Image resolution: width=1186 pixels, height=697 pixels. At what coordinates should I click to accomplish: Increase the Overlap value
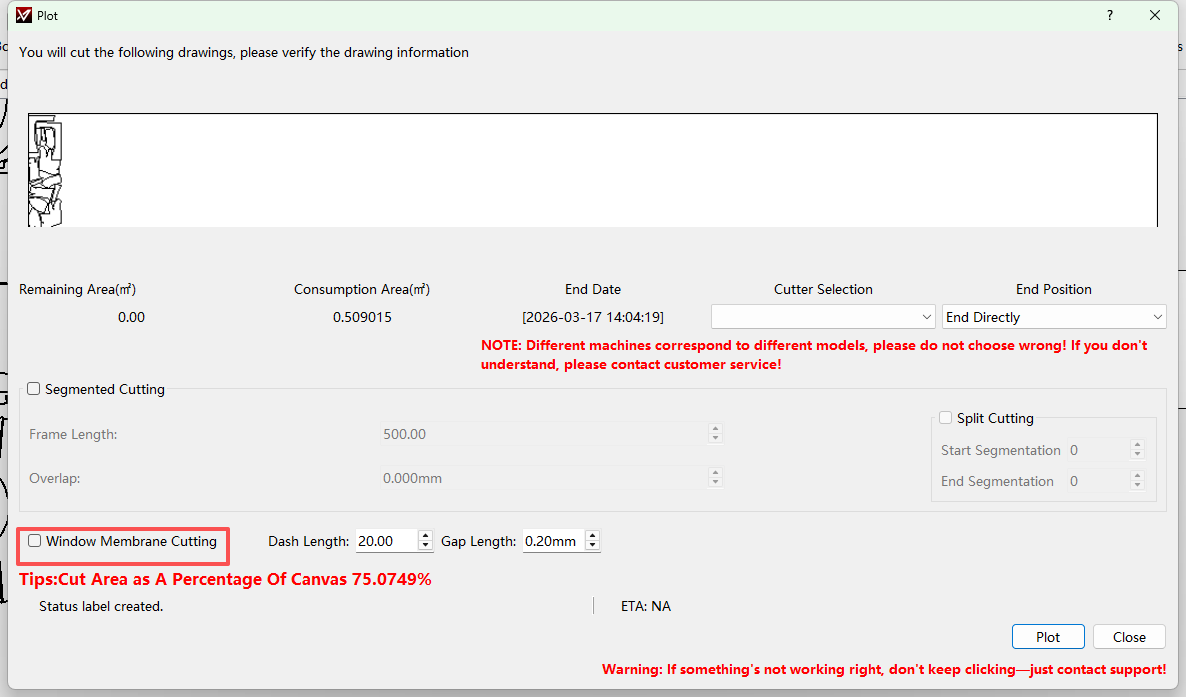click(715, 473)
